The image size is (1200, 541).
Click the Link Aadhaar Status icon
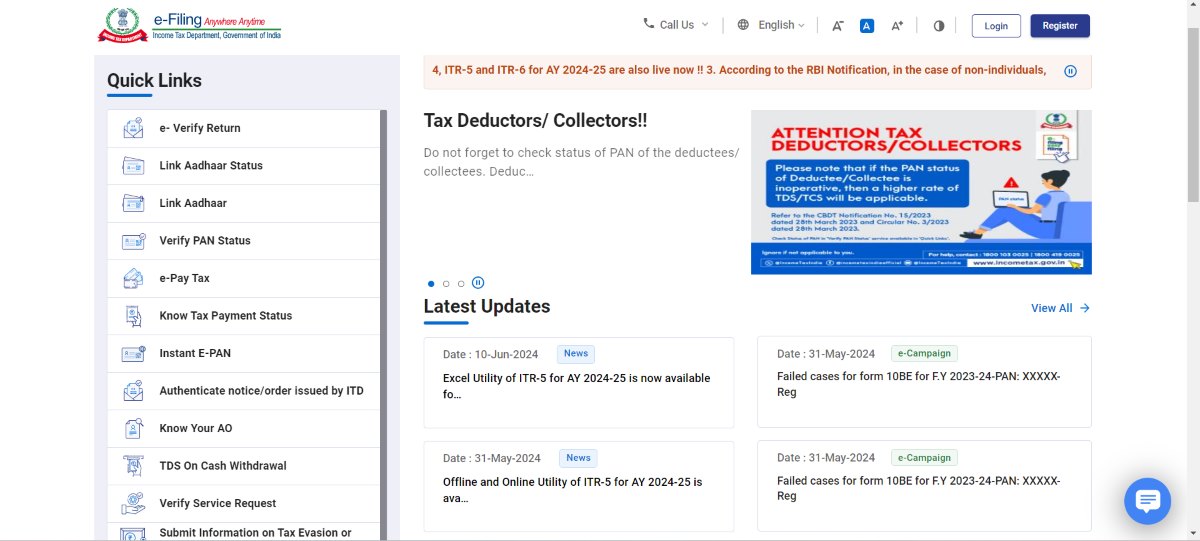click(133, 166)
